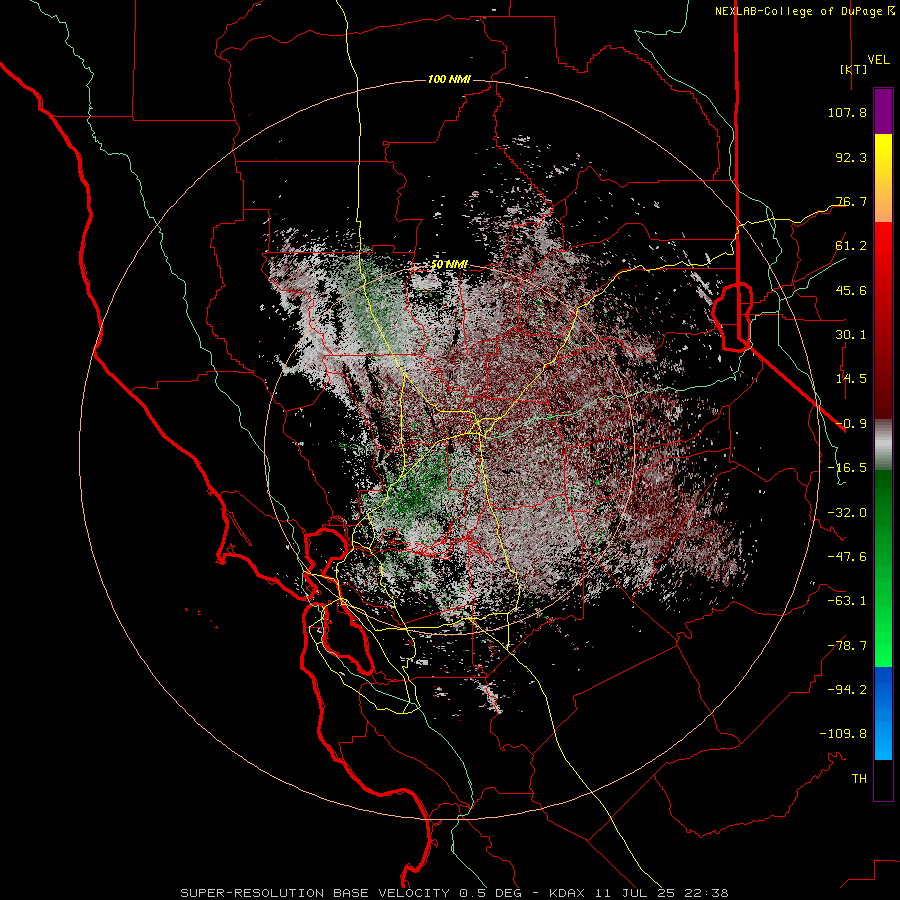Click the 76.7 legend value
The image size is (900, 900).
[x=851, y=201]
